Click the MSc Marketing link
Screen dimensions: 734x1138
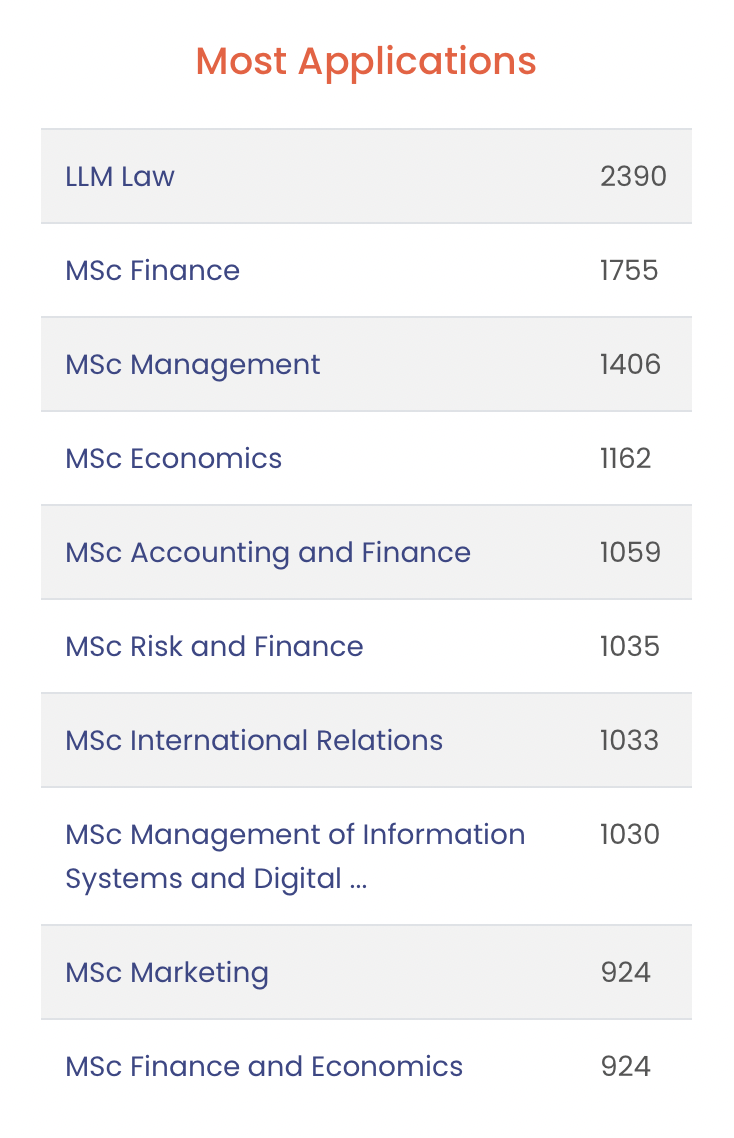(166, 973)
